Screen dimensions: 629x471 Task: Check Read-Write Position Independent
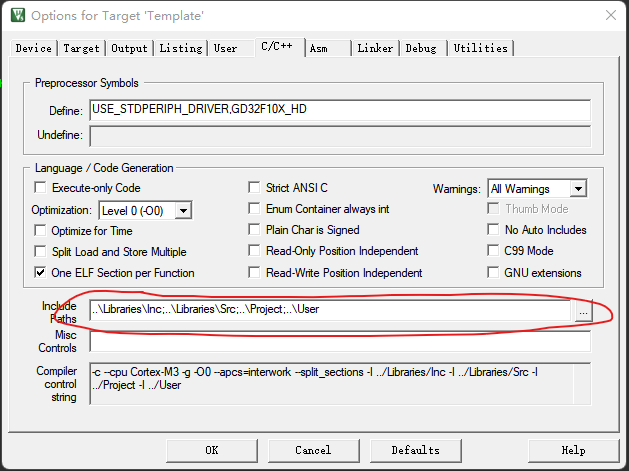point(254,272)
